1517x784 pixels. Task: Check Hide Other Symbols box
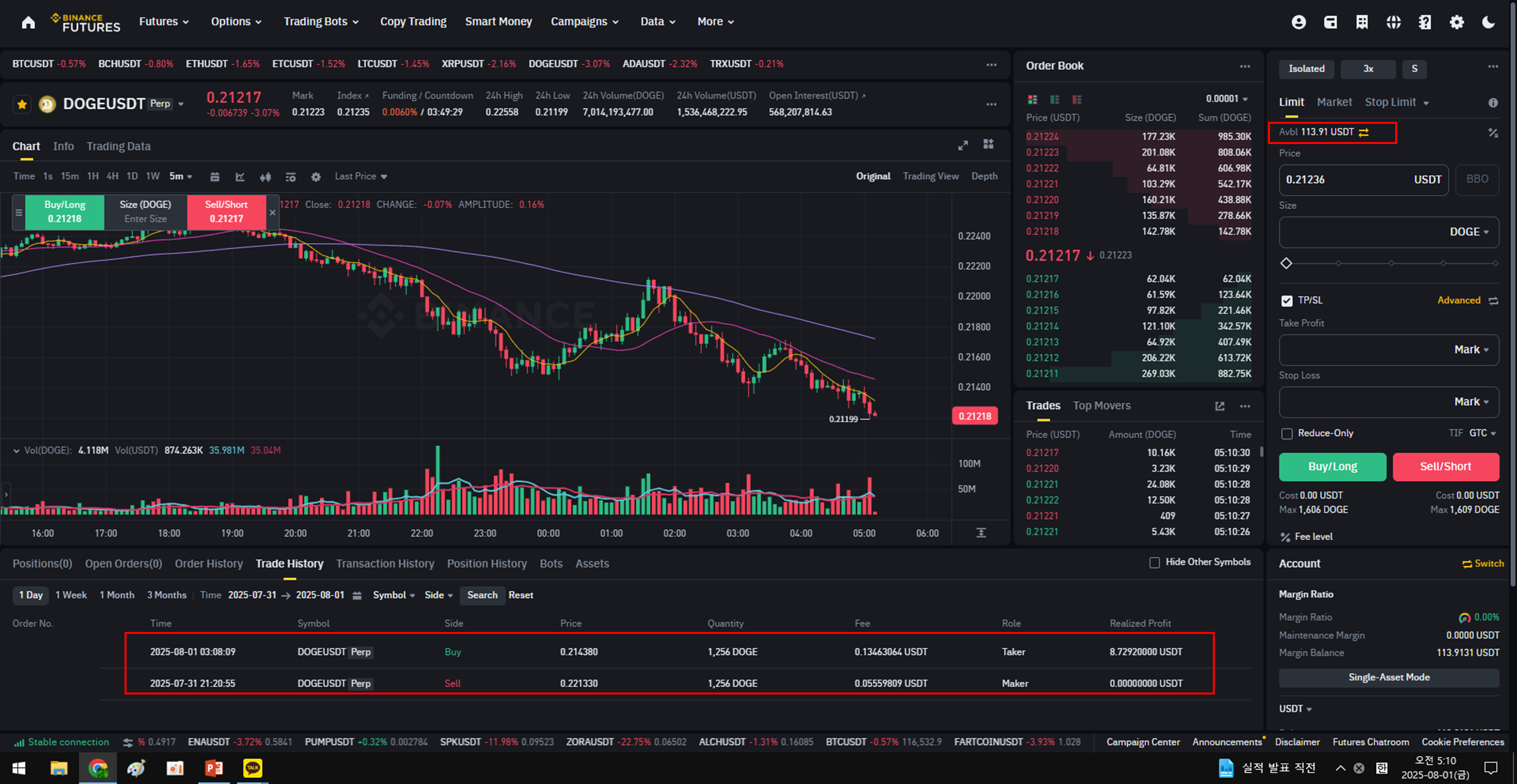[x=1155, y=563]
